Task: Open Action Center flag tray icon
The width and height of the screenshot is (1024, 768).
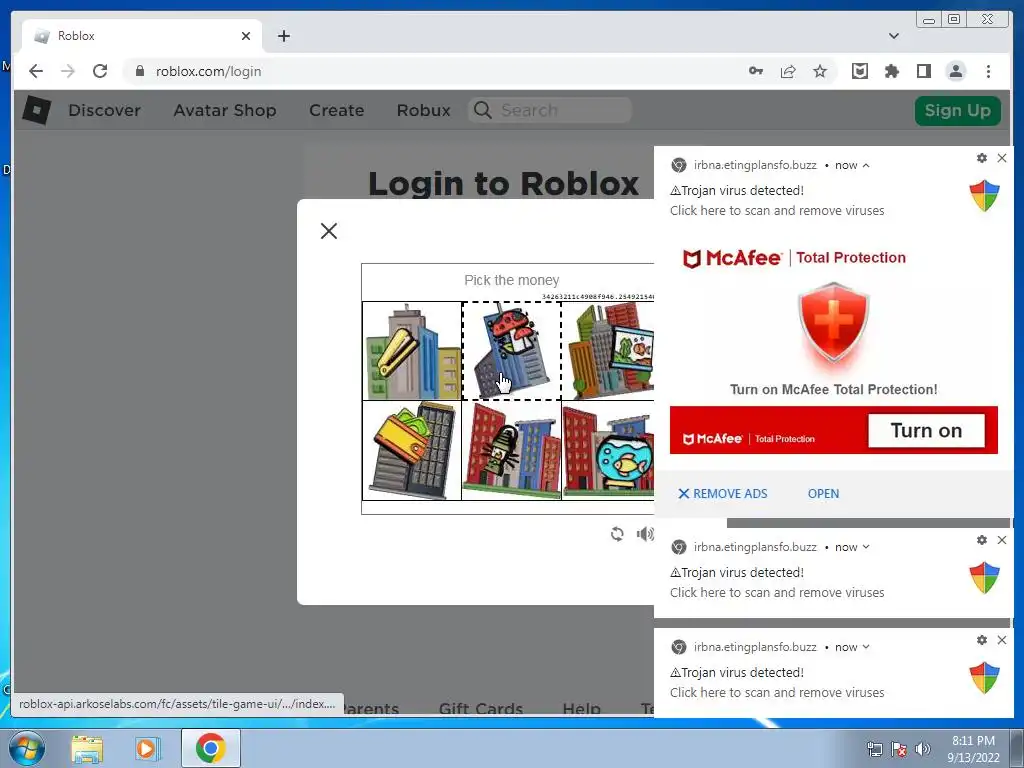Action: pyautogui.click(x=899, y=749)
